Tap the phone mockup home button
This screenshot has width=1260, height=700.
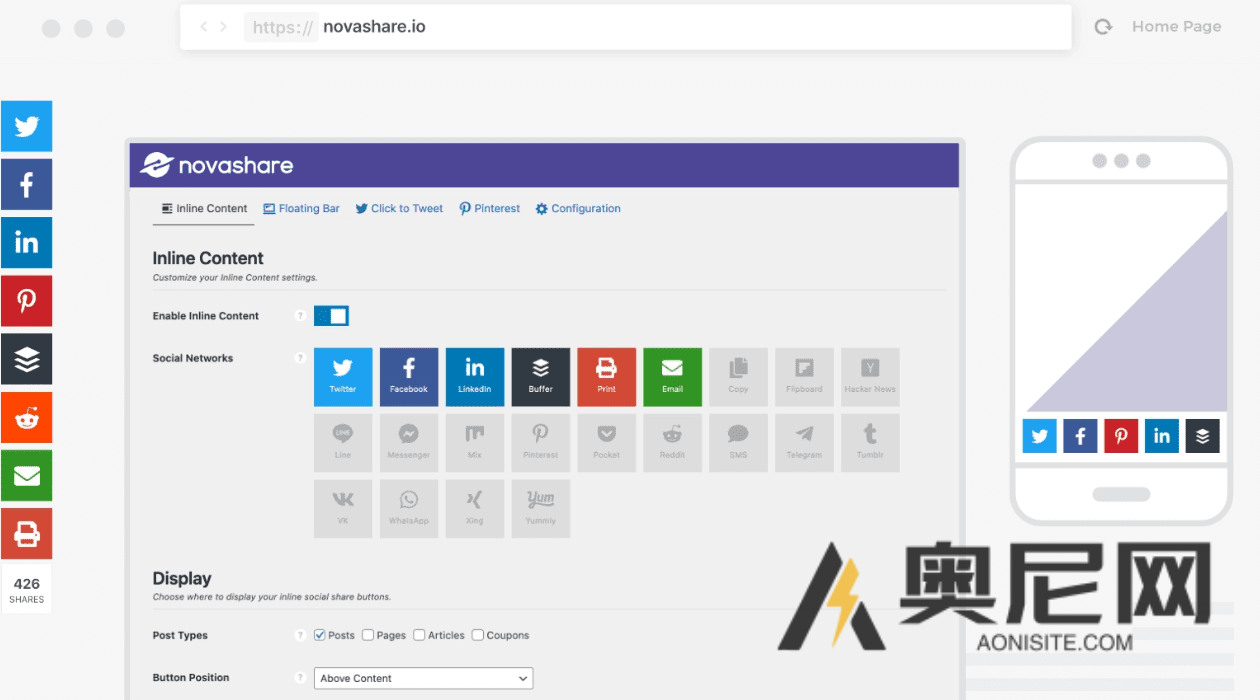1121,494
